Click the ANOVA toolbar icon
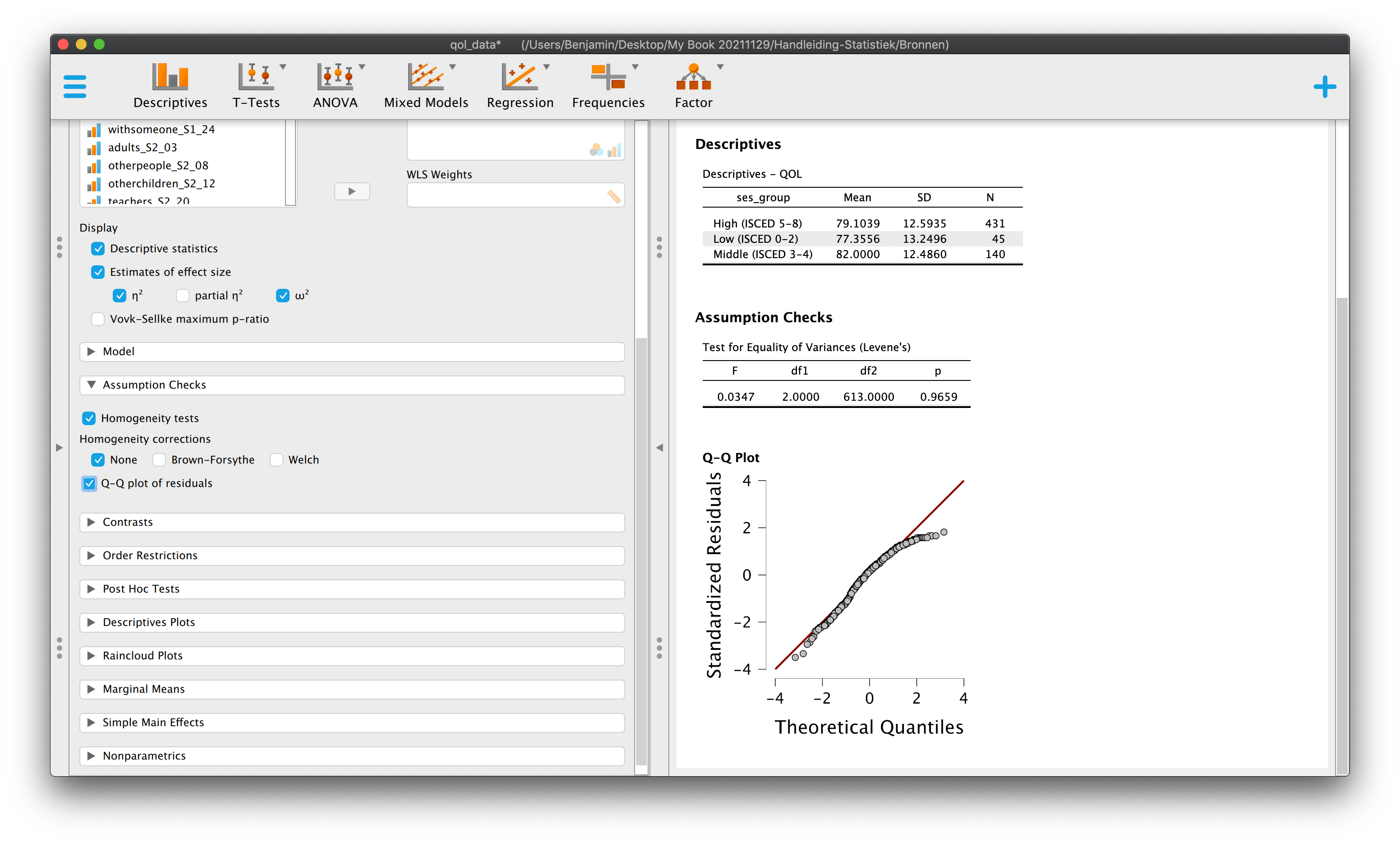Screen dimensions: 1400x843 tap(335, 86)
